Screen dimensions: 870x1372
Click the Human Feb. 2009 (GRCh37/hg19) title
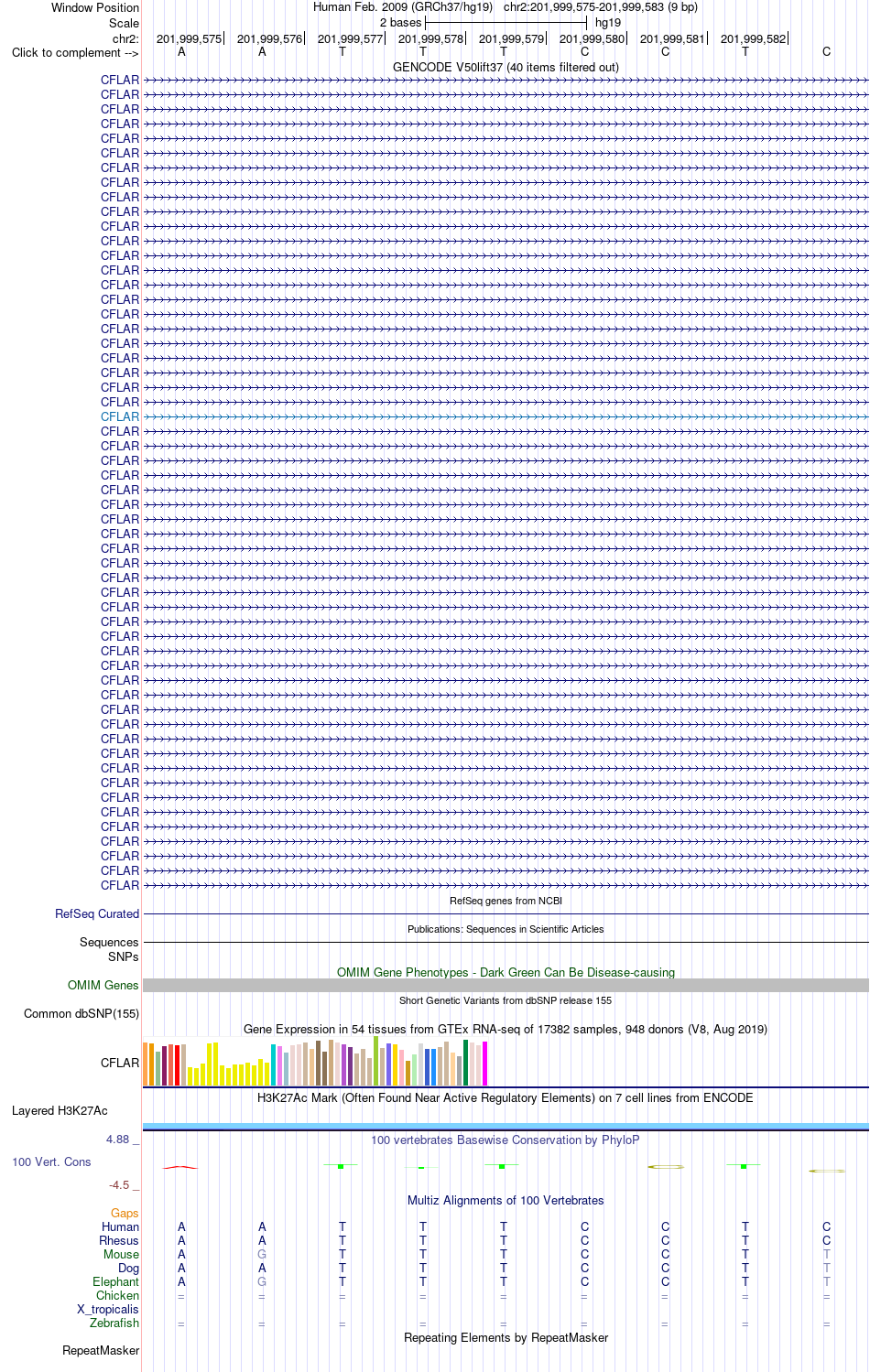click(403, 7)
